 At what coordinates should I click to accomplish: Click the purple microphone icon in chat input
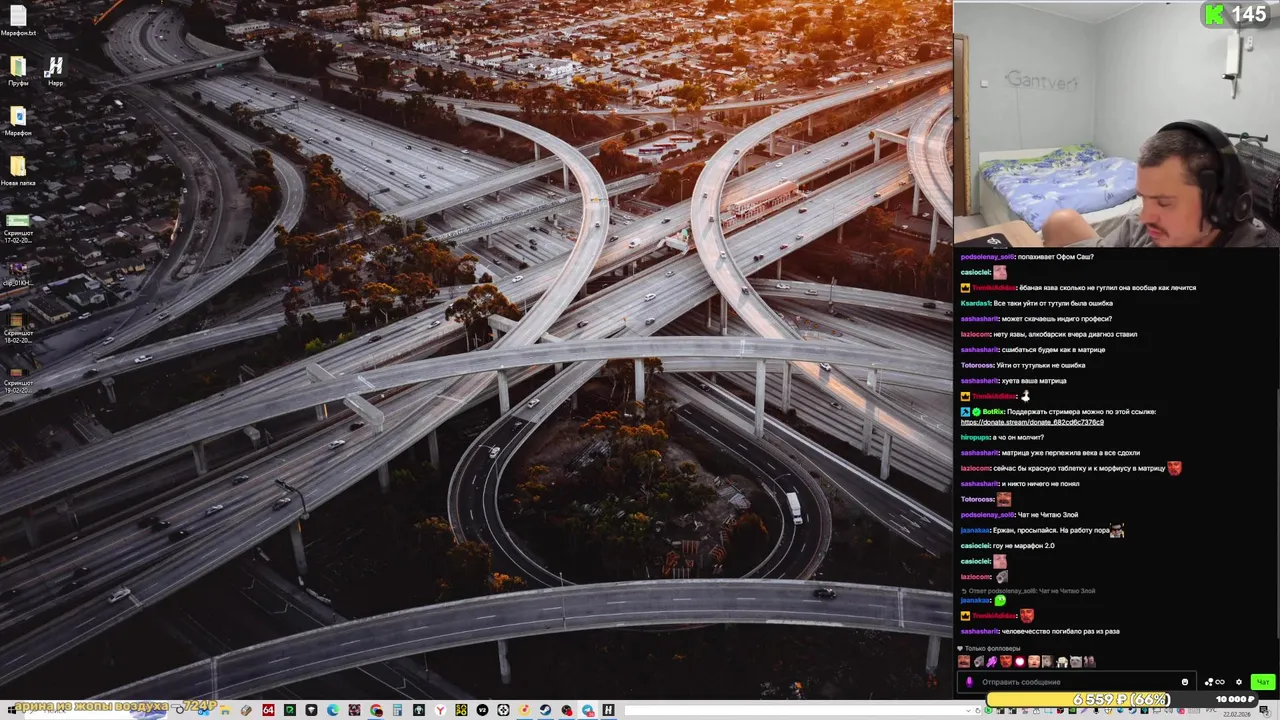969,682
